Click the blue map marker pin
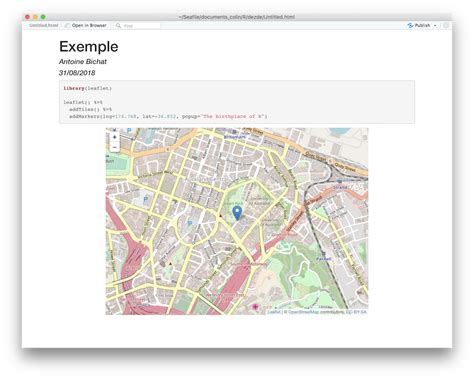The image size is (474, 379). (x=237, y=213)
